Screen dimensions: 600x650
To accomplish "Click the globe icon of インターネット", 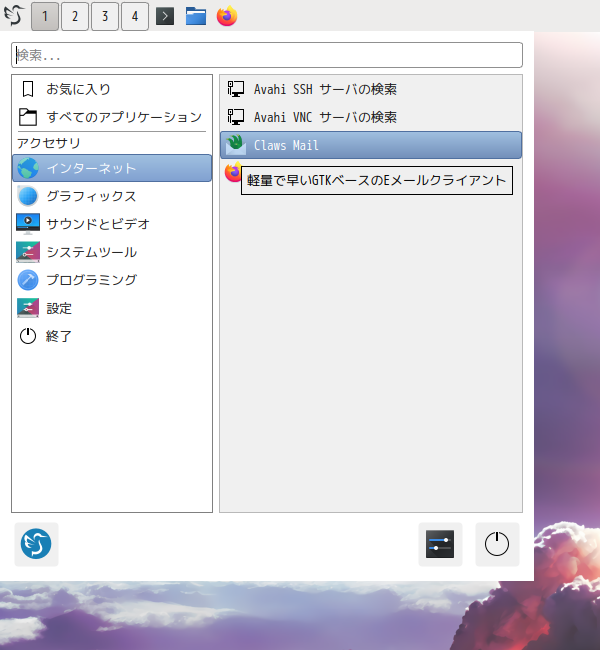I will [x=28, y=168].
